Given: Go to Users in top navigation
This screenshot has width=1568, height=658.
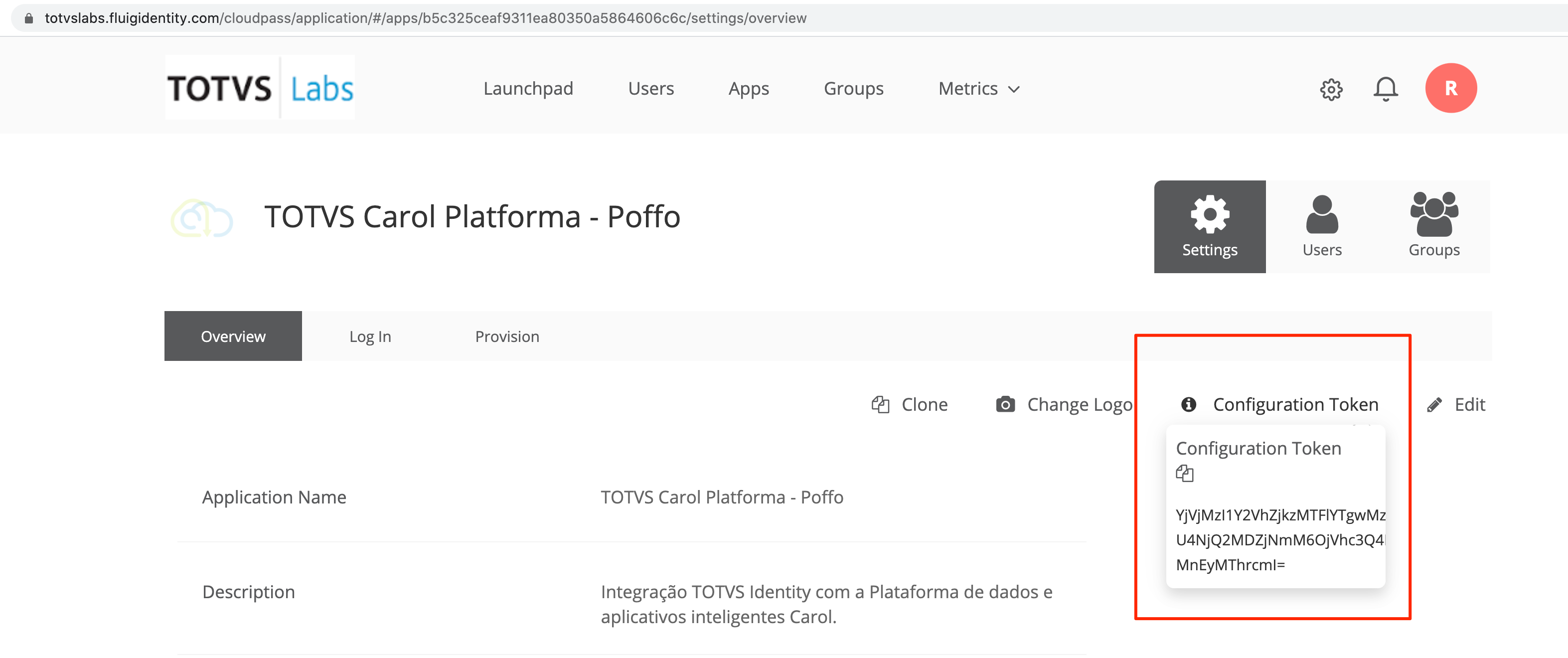Looking at the screenshot, I should click(x=651, y=89).
